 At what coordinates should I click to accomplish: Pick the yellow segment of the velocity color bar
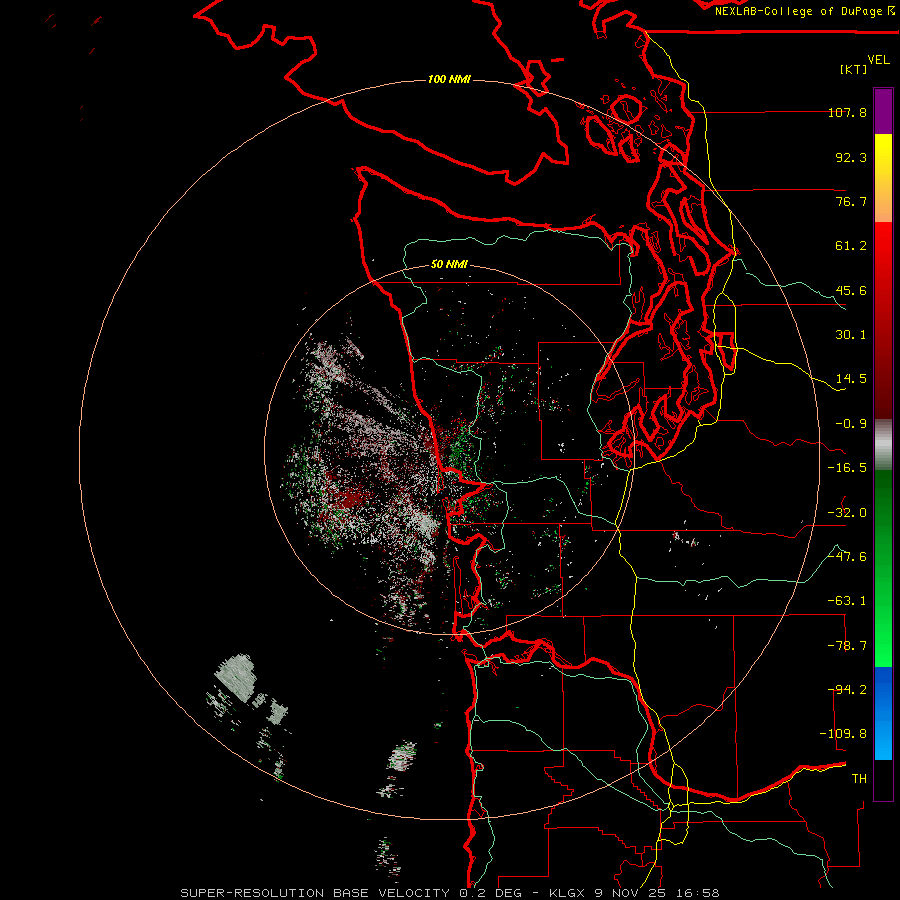coord(883,156)
